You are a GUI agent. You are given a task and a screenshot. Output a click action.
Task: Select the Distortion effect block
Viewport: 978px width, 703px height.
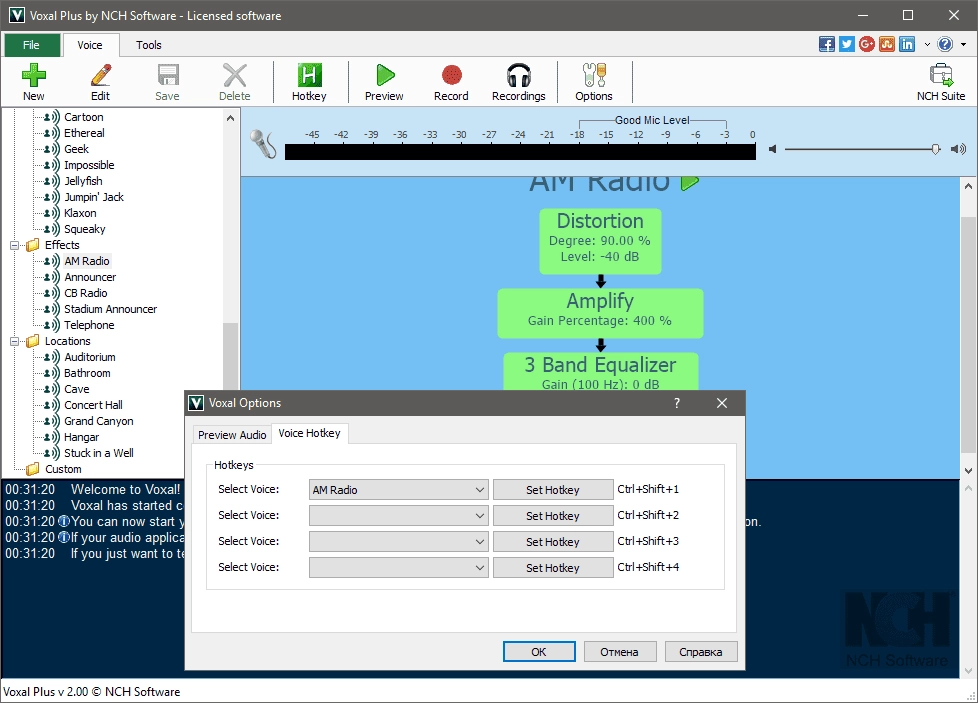[600, 241]
